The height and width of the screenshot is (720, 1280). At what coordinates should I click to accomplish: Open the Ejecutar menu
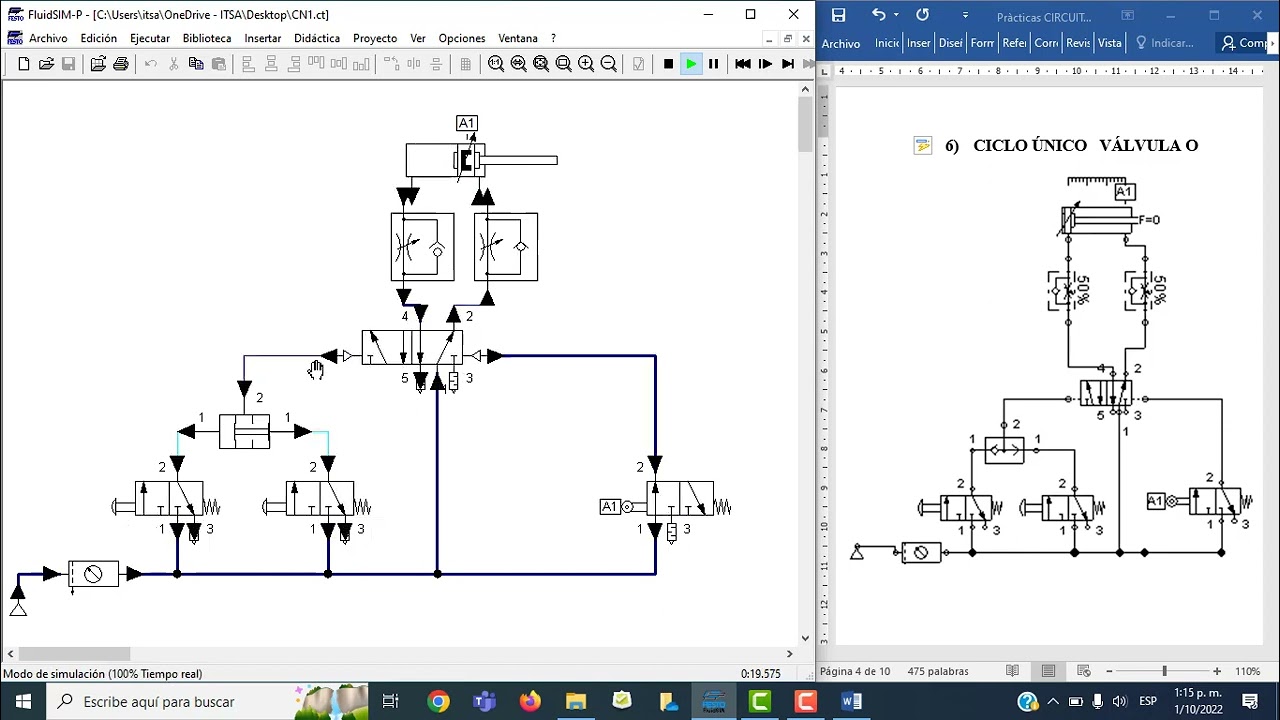pyautogui.click(x=150, y=38)
